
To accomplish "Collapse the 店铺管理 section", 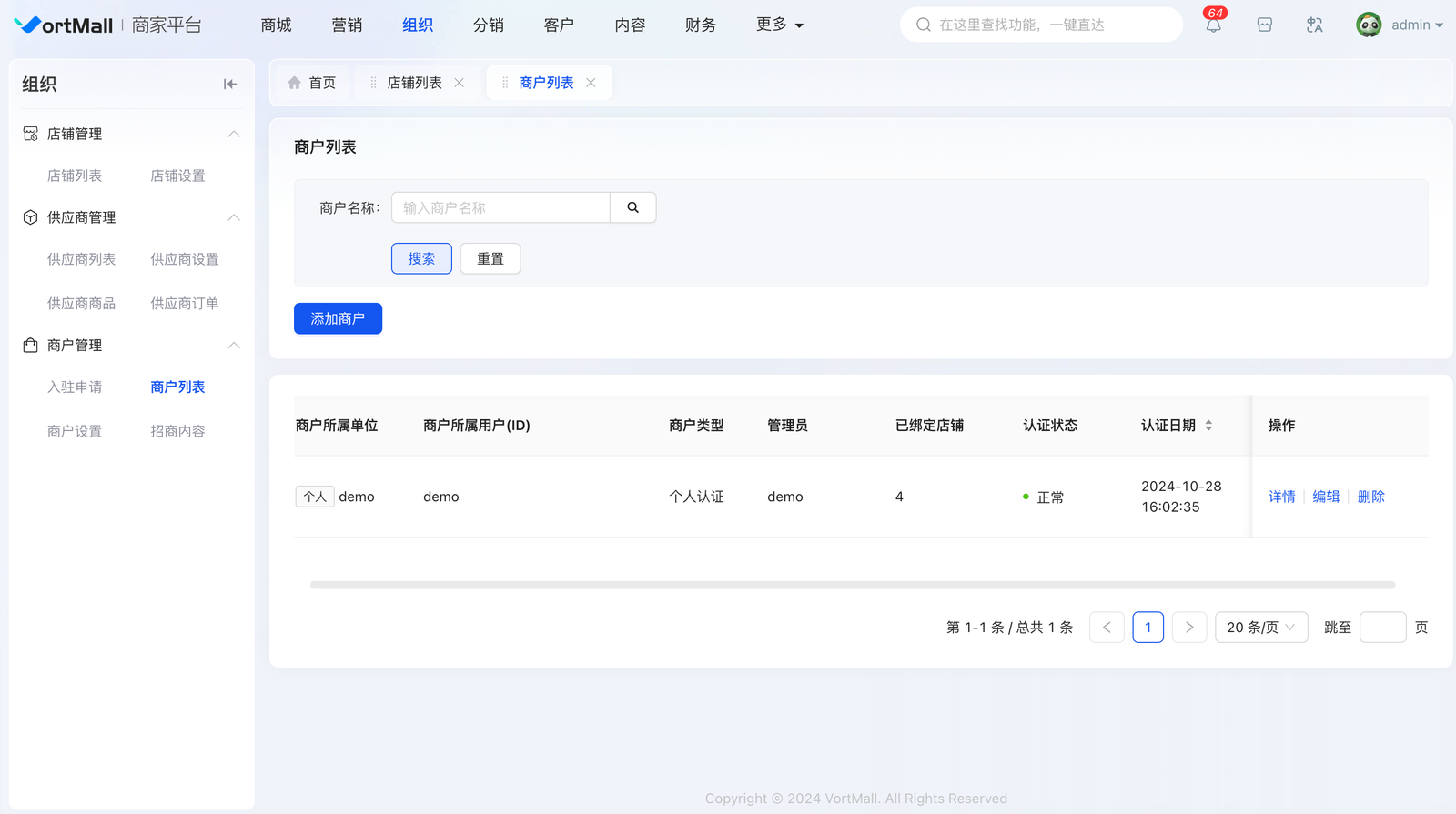I will point(234,134).
